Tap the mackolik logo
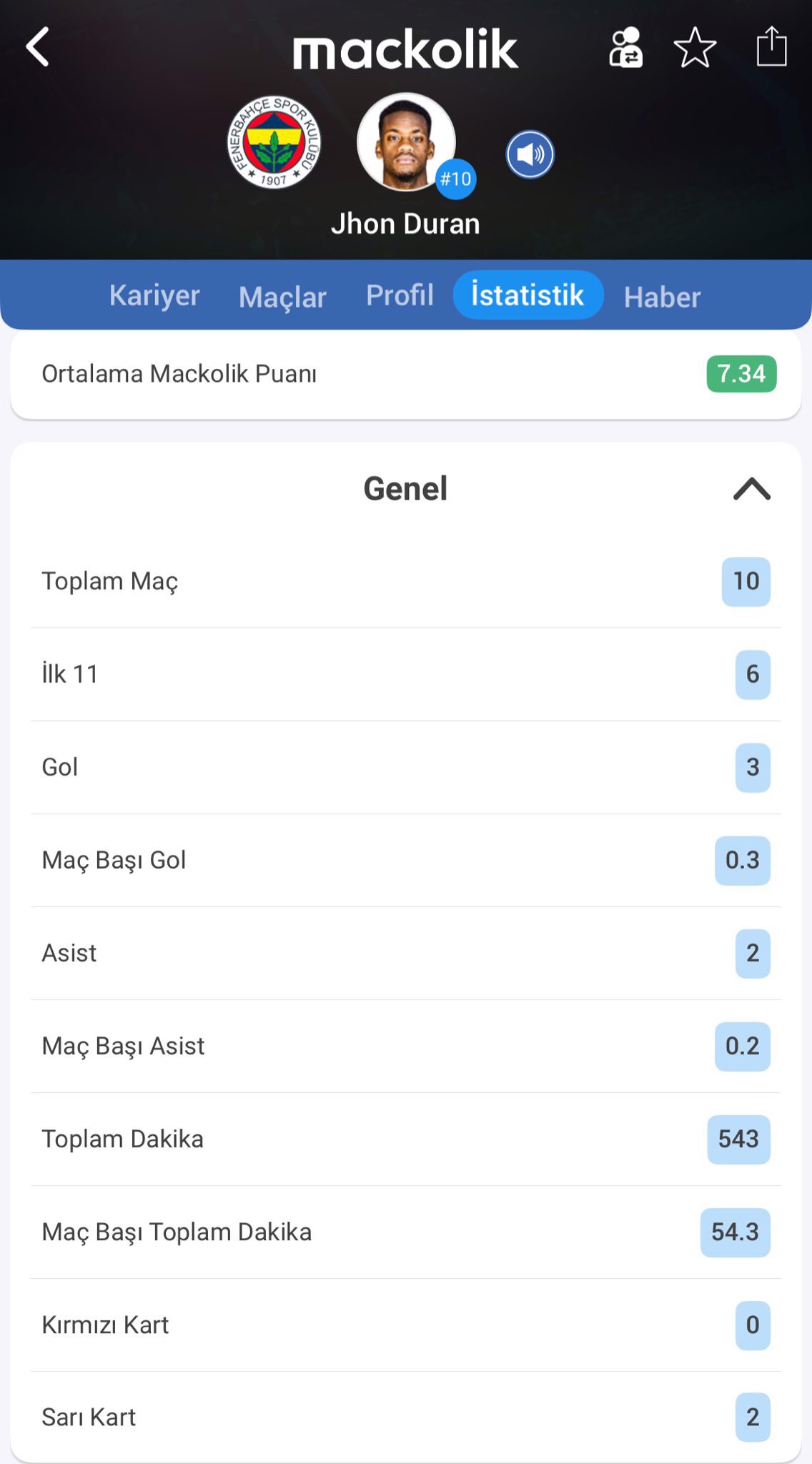Image resolution: width=812 pixels, height=1464 pixels. pyautogui.click(x=405, y=49)
